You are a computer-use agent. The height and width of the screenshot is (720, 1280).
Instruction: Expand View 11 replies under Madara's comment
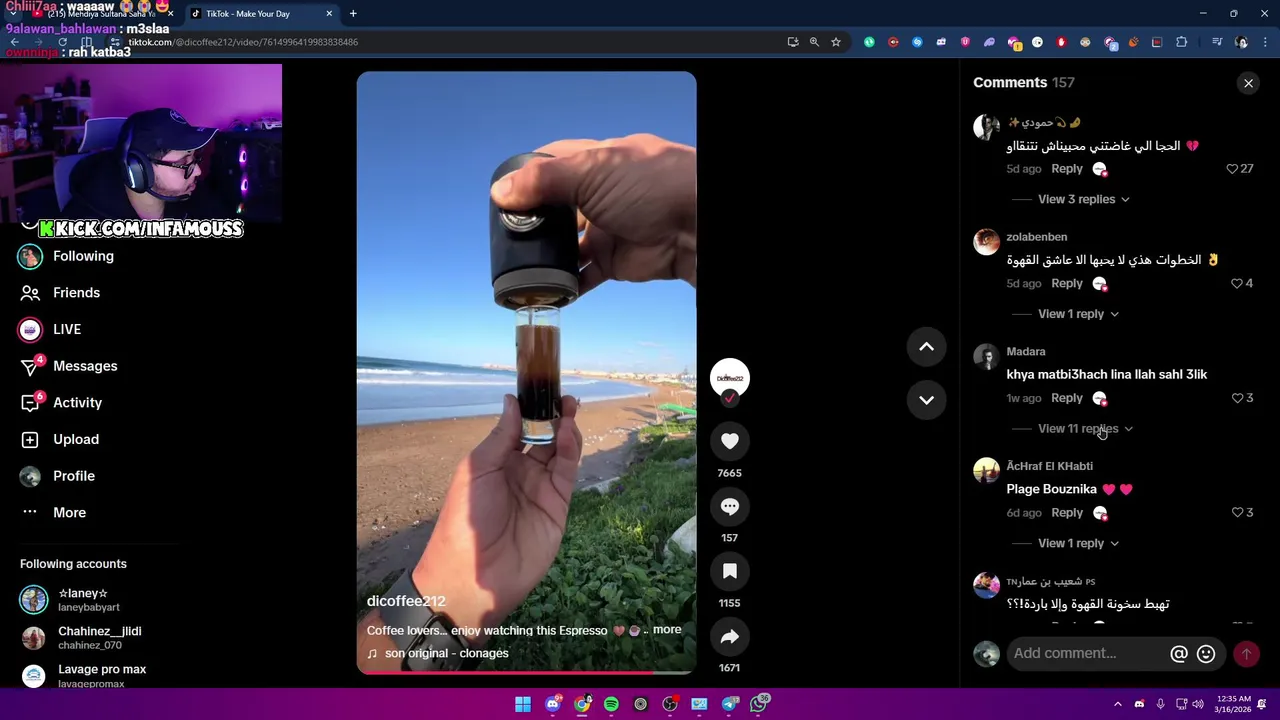pos(1085,429)
